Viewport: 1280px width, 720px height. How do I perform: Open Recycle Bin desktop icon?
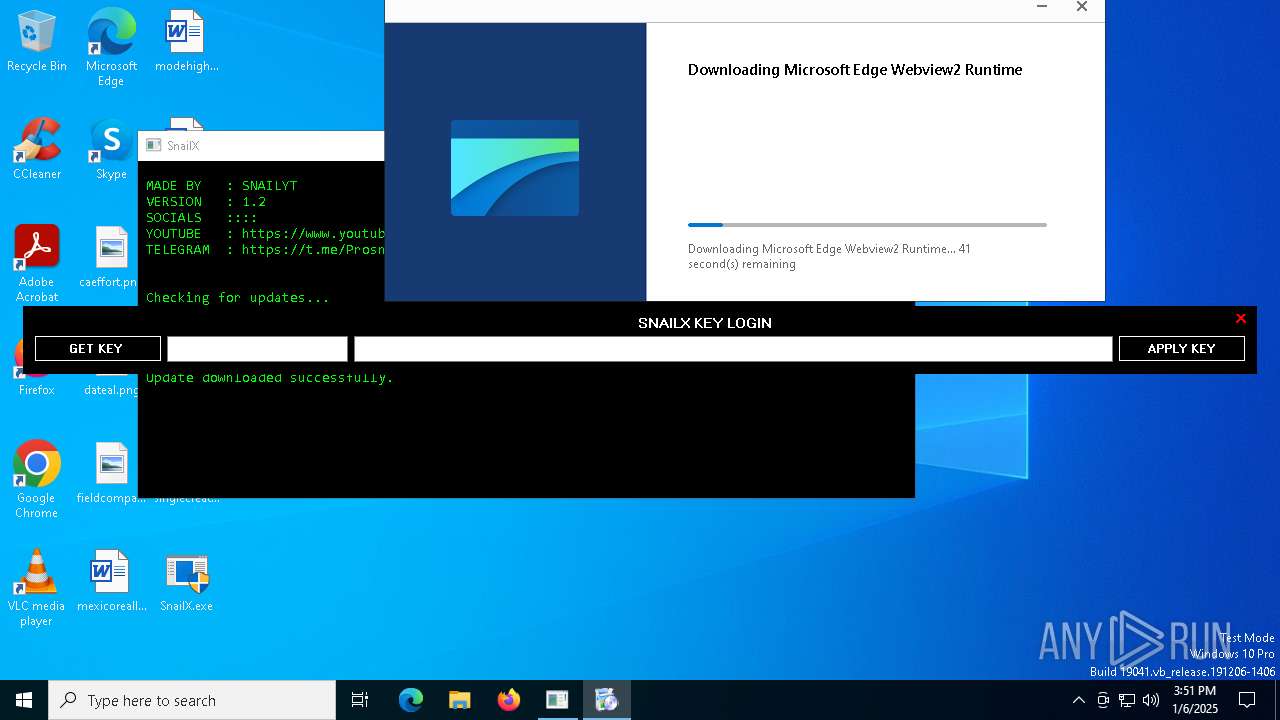point(37,42)
